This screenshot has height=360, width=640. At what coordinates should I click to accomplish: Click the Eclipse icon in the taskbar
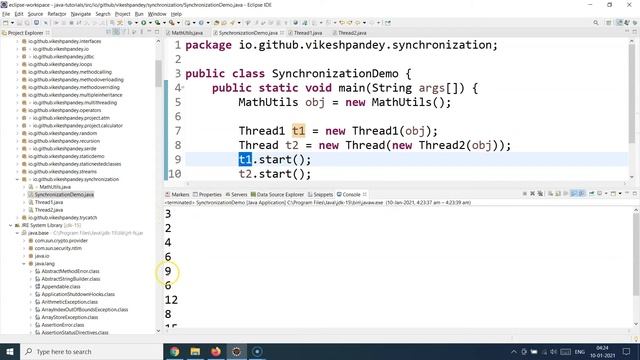pos(236,351)
